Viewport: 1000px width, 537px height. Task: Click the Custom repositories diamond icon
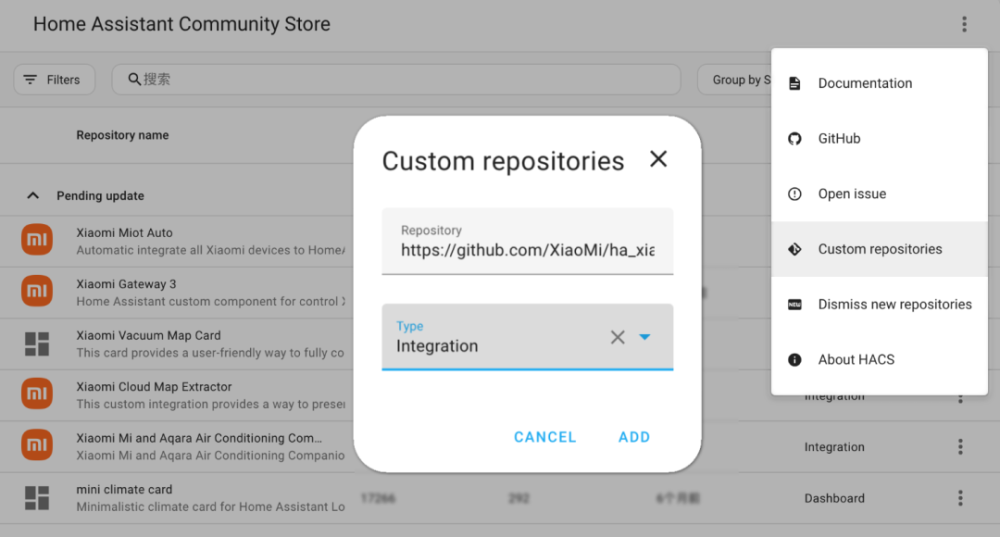pyautogui.click(x=794, y=249)
